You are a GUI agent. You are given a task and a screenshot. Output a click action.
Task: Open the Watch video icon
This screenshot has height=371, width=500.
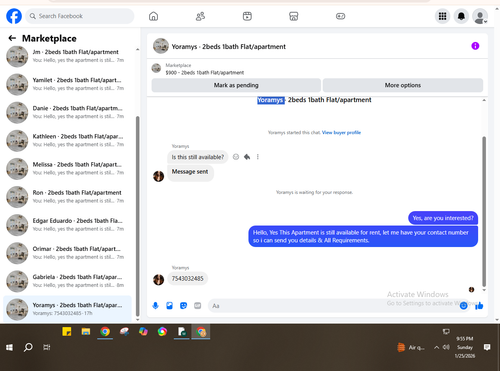pyautogui.click(x=247, y=16)
